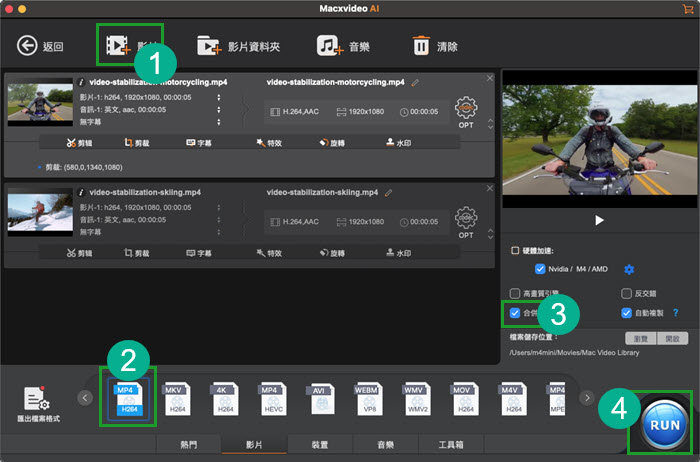Open audio track selector for motorcycling clip
The width and height of the screenshot is (700, 462).
[219, 109]
